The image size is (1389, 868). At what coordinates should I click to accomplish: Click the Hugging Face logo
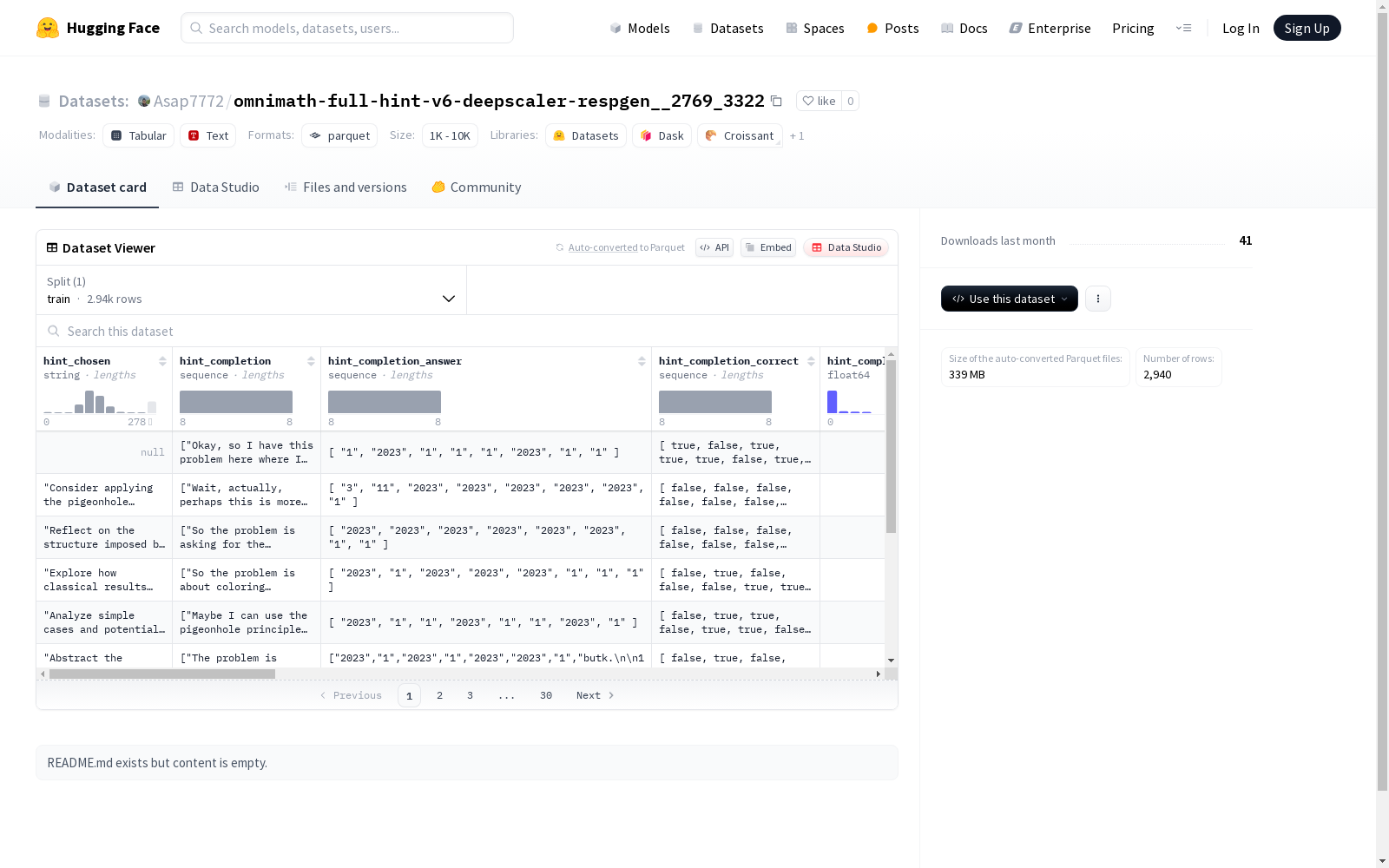pos(97,28)
